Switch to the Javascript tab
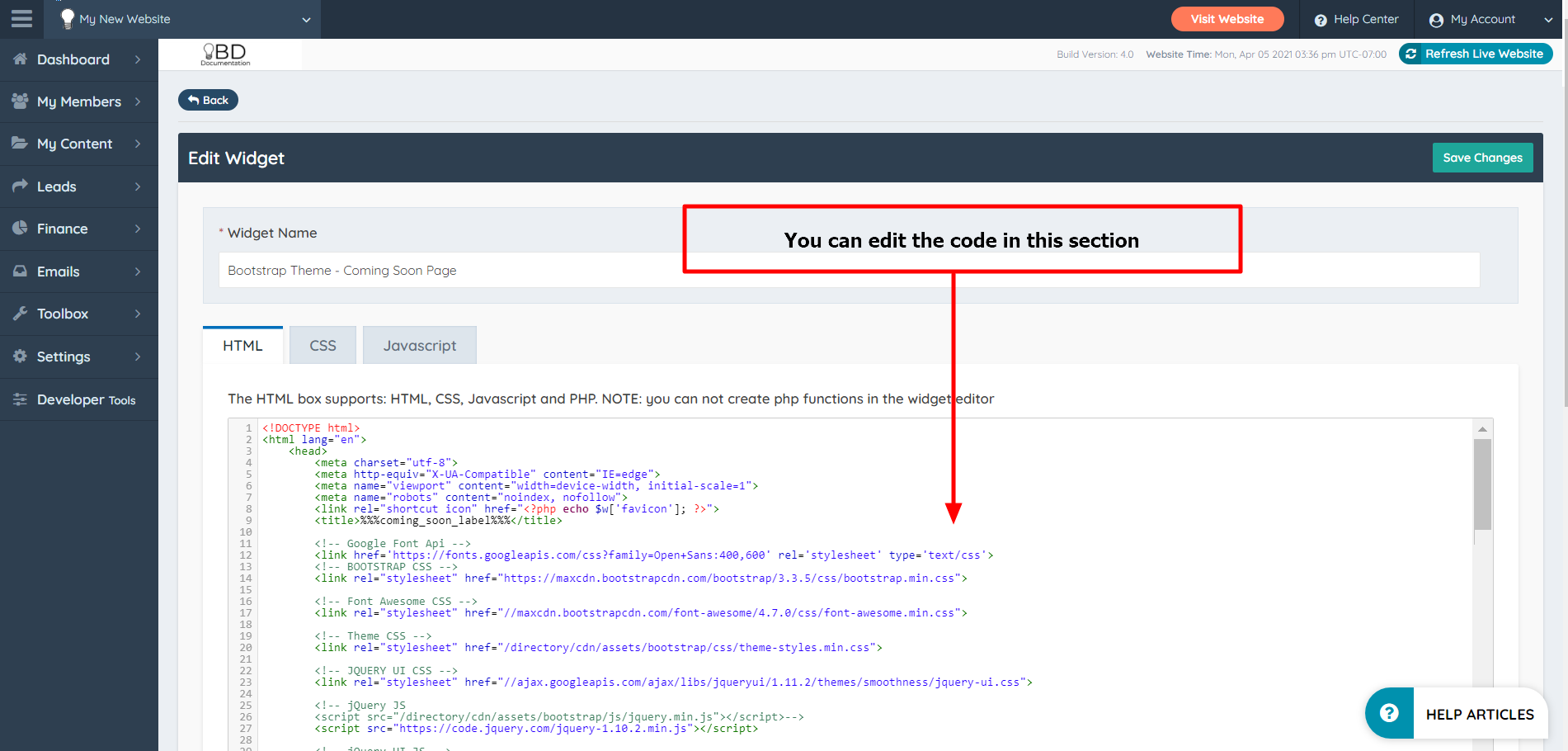Screen dimensions: 1568x751 click(420, 345)
